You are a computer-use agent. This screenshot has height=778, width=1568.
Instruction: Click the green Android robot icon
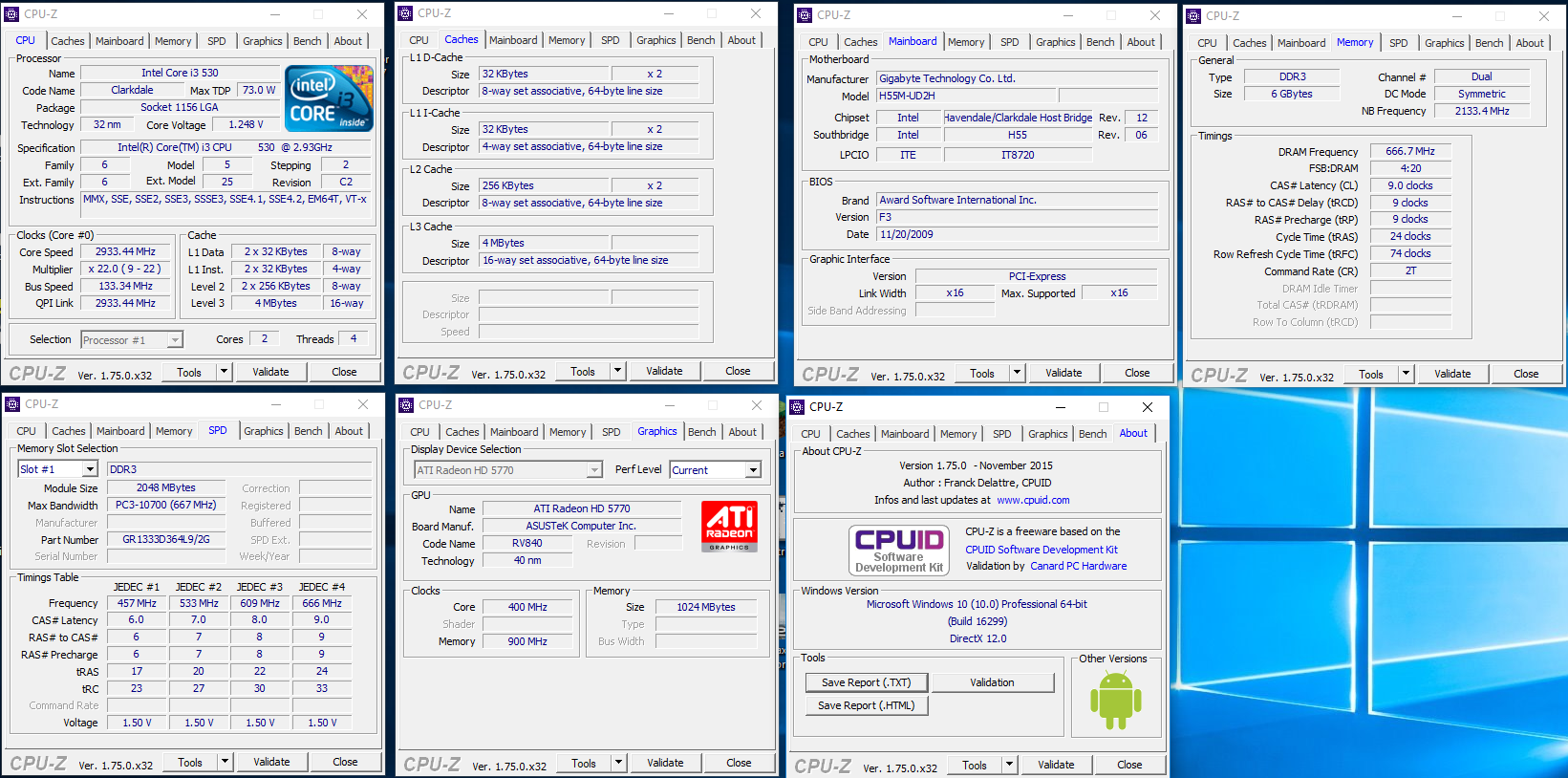point(1116,700)
